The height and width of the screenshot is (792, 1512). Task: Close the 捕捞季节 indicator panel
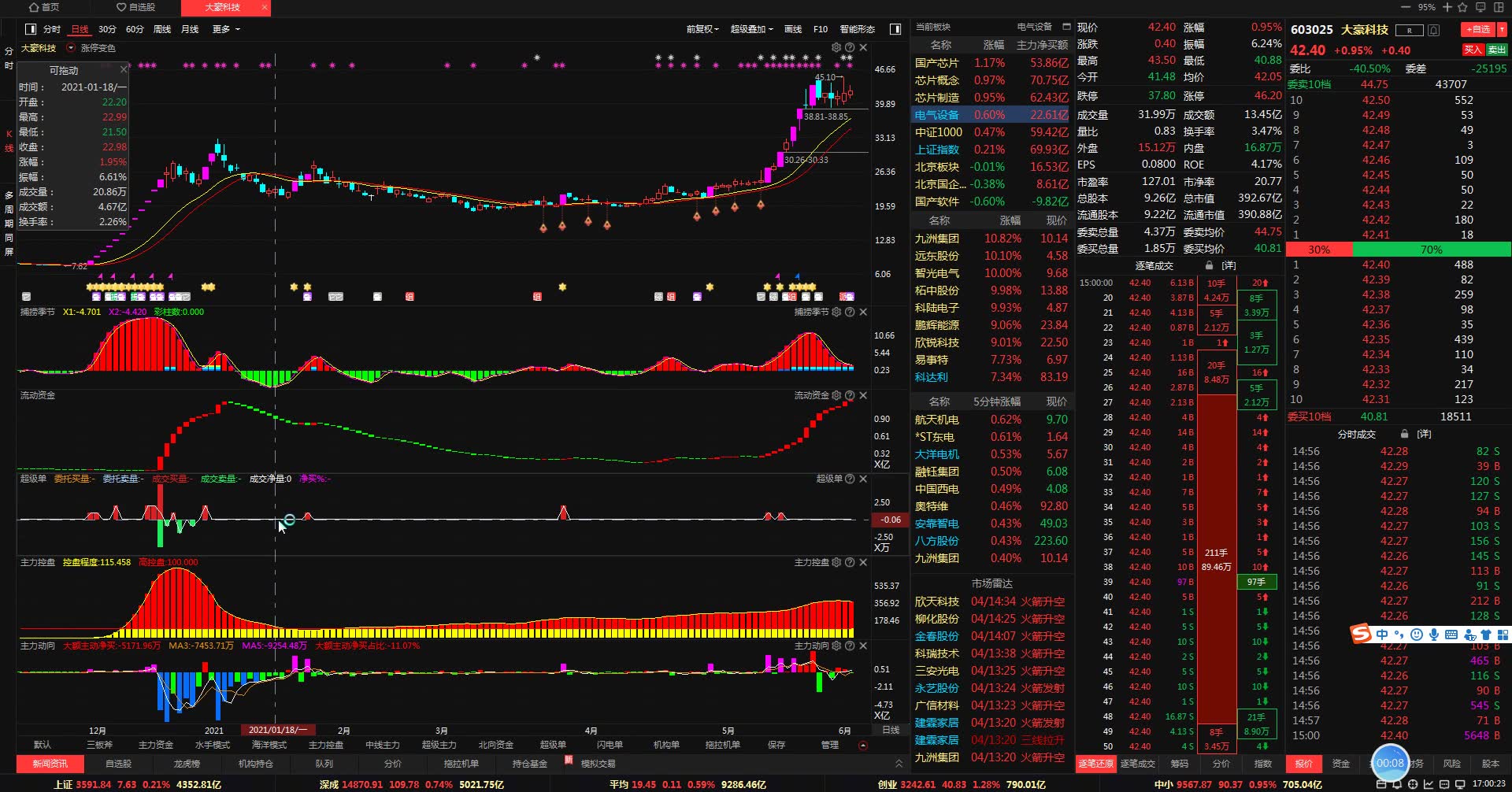coord(863,312)
